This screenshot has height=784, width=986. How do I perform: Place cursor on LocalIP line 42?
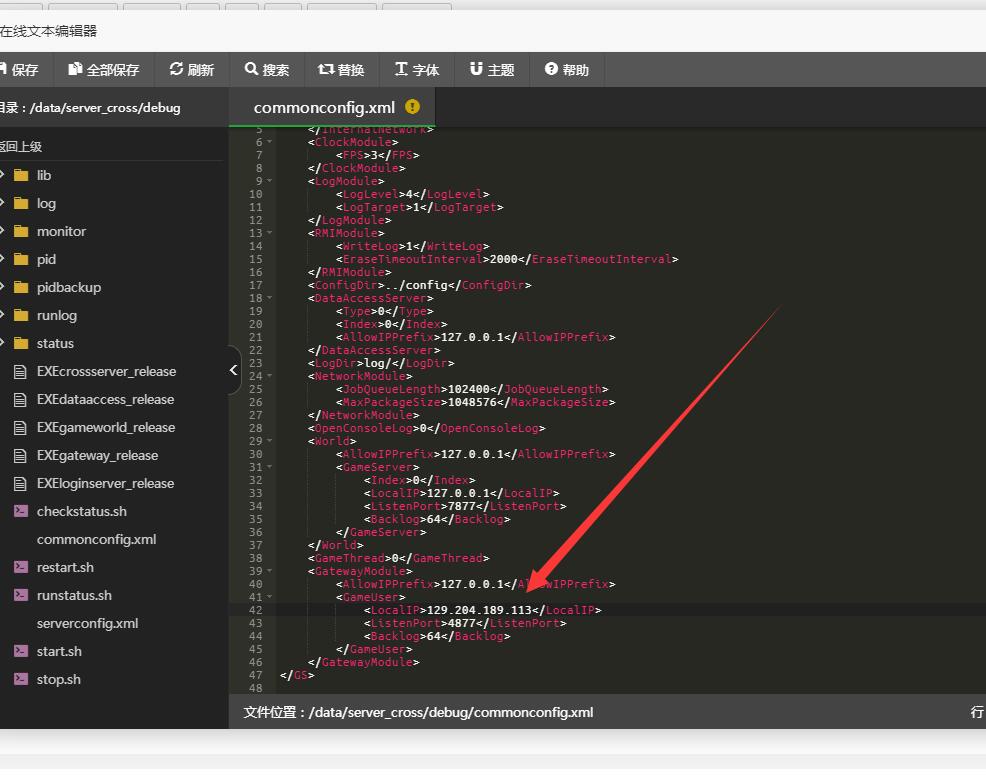482,610
